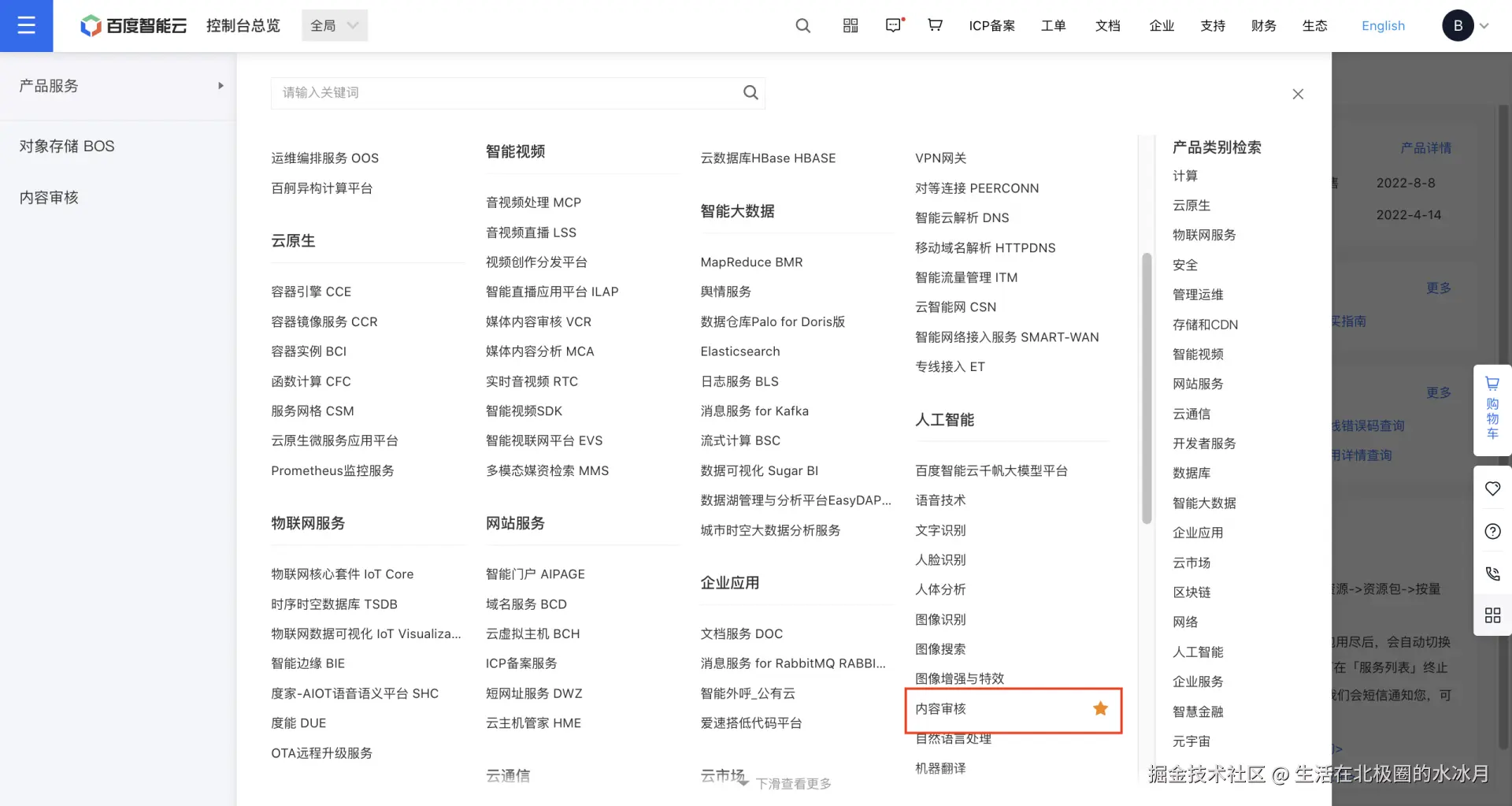Open the help question mark side icon
Screen dimensions: 1512x806
click(1492, 531)
